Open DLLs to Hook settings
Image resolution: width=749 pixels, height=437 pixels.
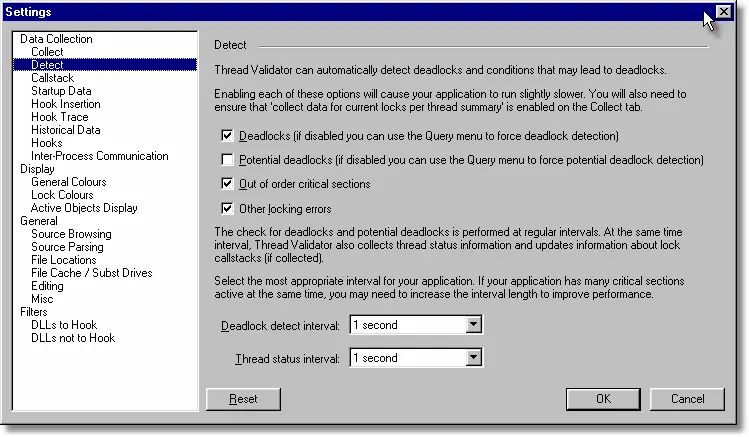click(64, 325)
